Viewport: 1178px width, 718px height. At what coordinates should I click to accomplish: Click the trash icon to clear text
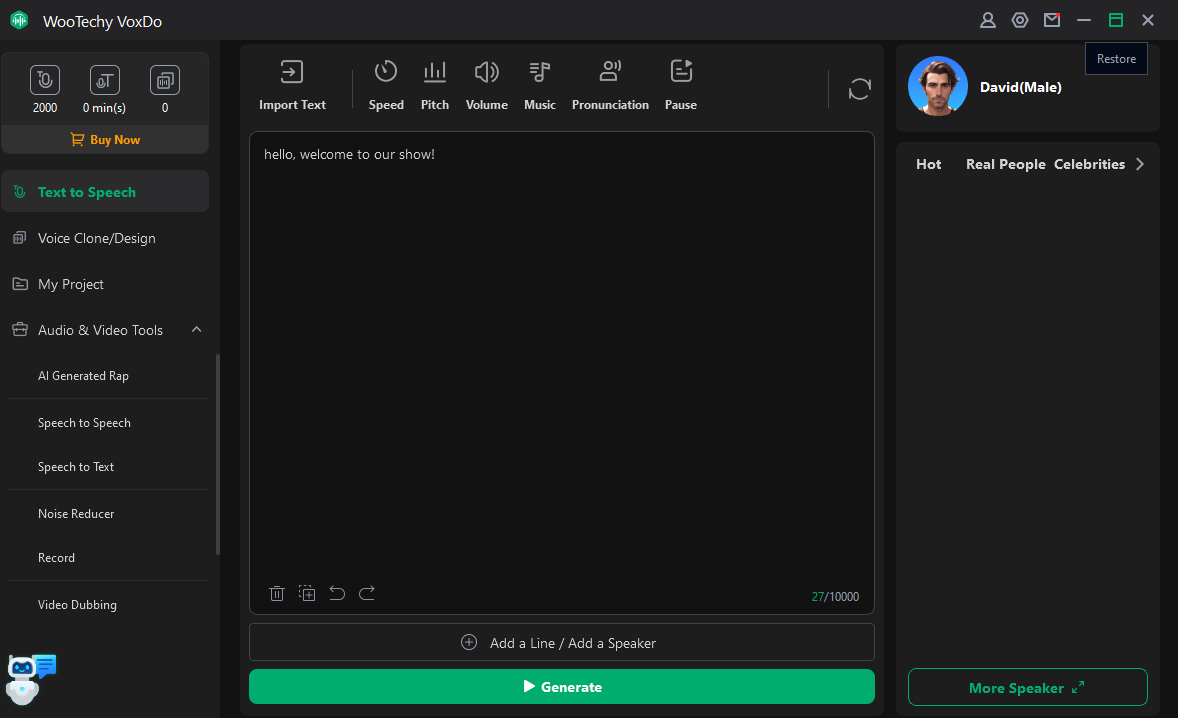(x=276, y=593)
